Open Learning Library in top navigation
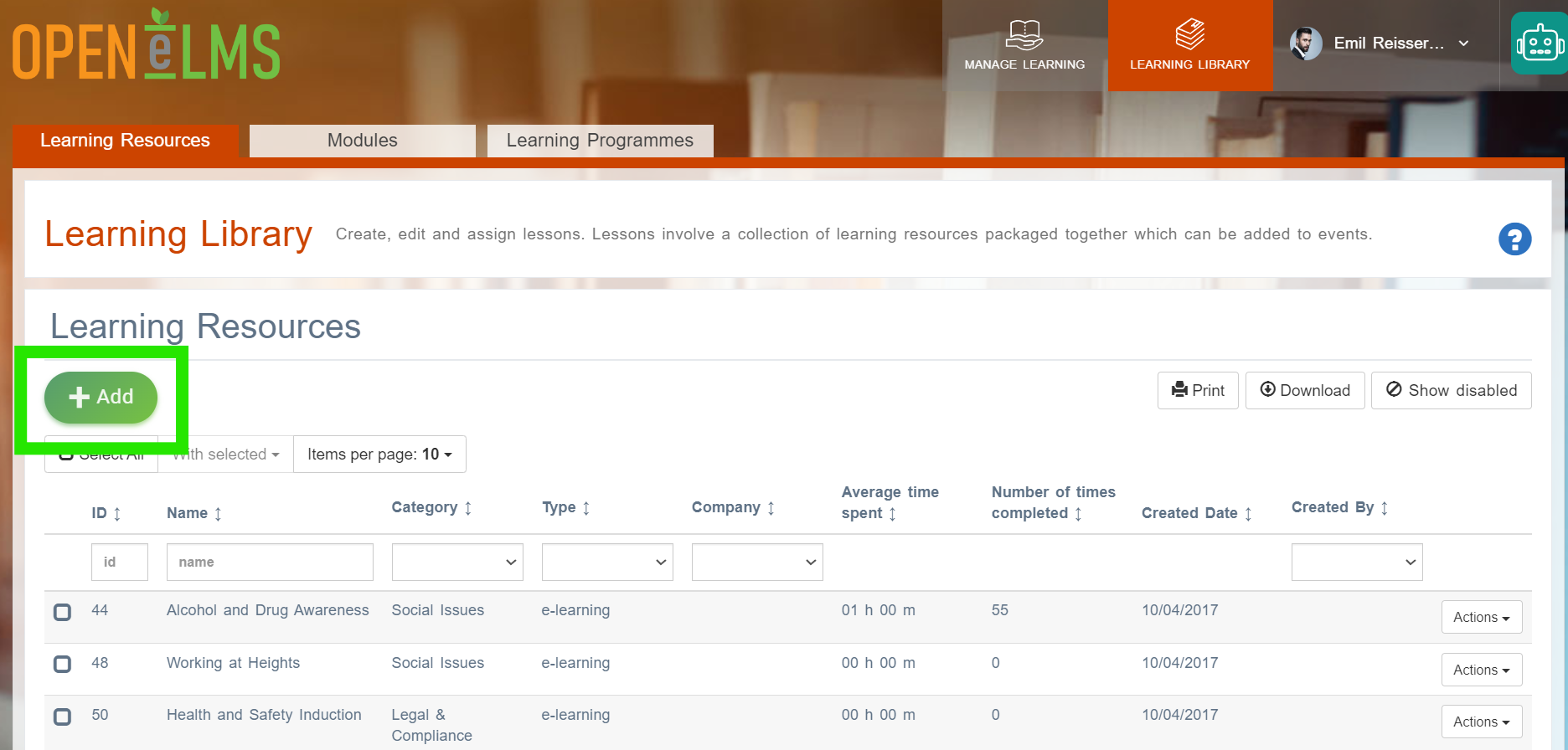The image size is (1568, 750). (1190, 45)
